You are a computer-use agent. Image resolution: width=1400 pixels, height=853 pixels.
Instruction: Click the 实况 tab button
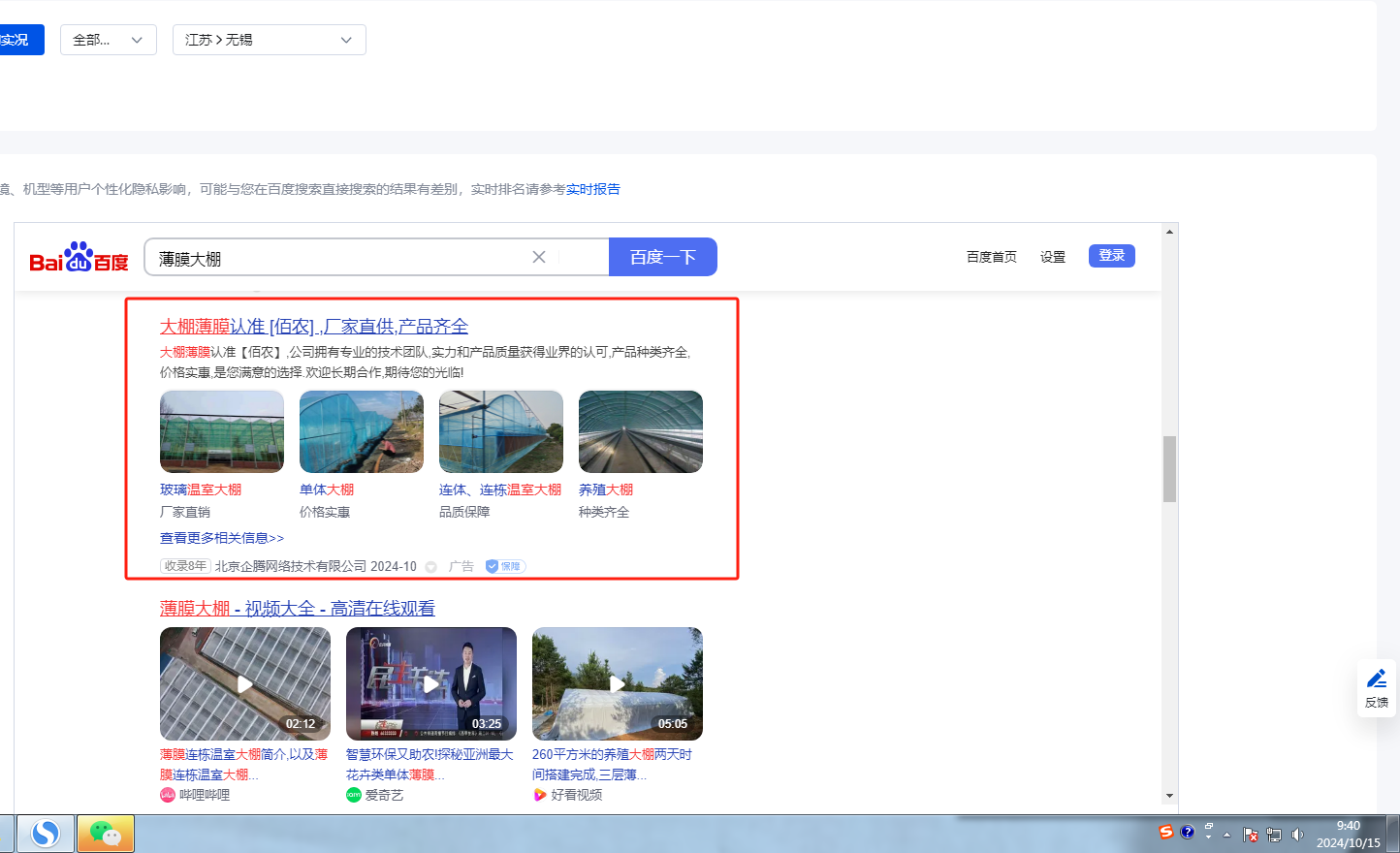pyautogui.click(x=21, y=40)
